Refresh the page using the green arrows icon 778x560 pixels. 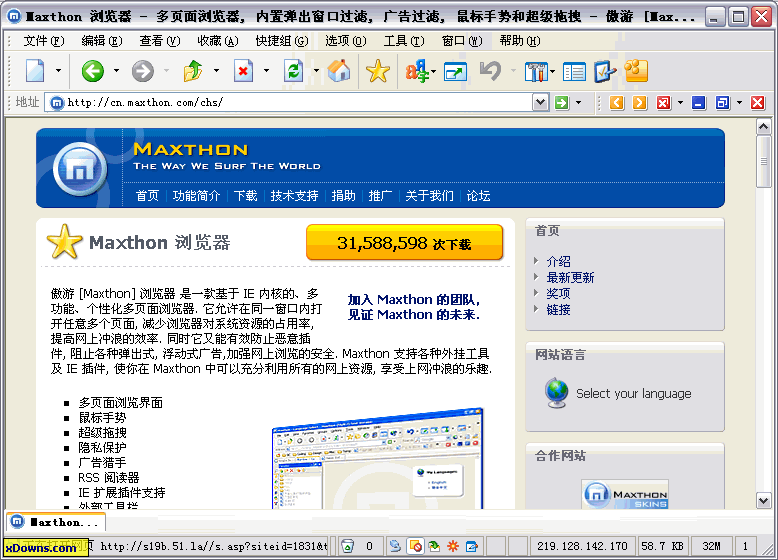pos(293,71)
